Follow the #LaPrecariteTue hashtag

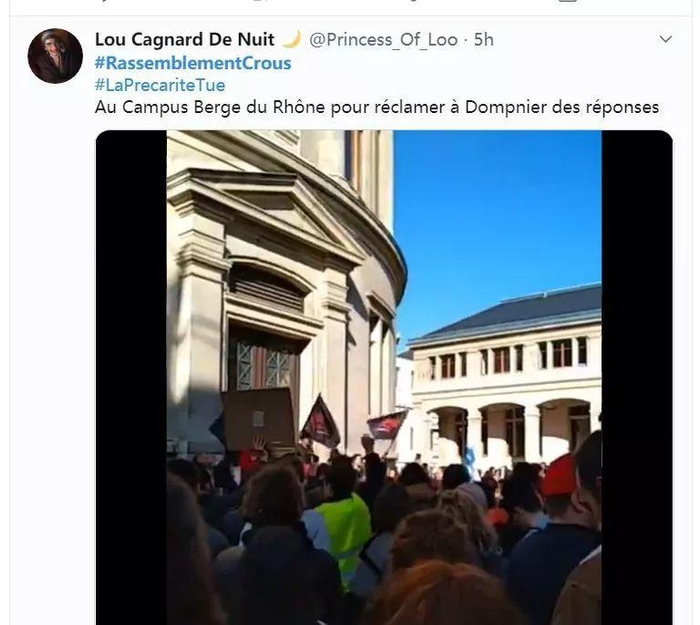coord(160,85)
